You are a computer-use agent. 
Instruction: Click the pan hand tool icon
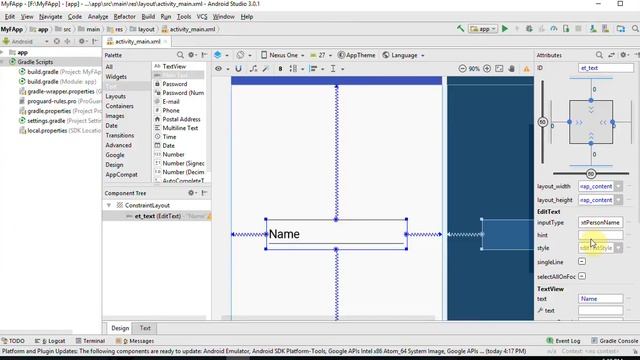(511, 69)
